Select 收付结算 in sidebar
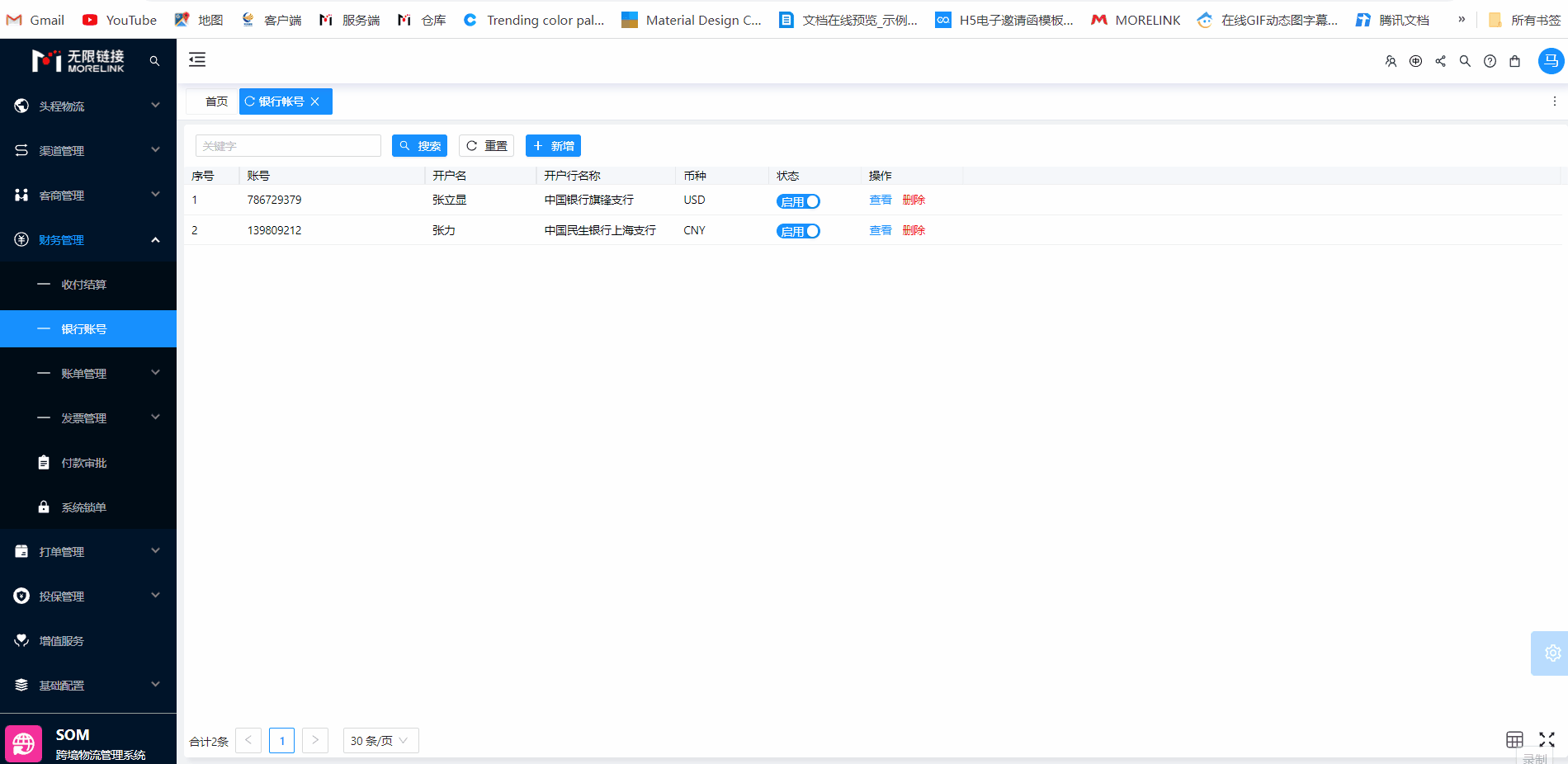This screenshot has height=764, width=1568. 88,285
